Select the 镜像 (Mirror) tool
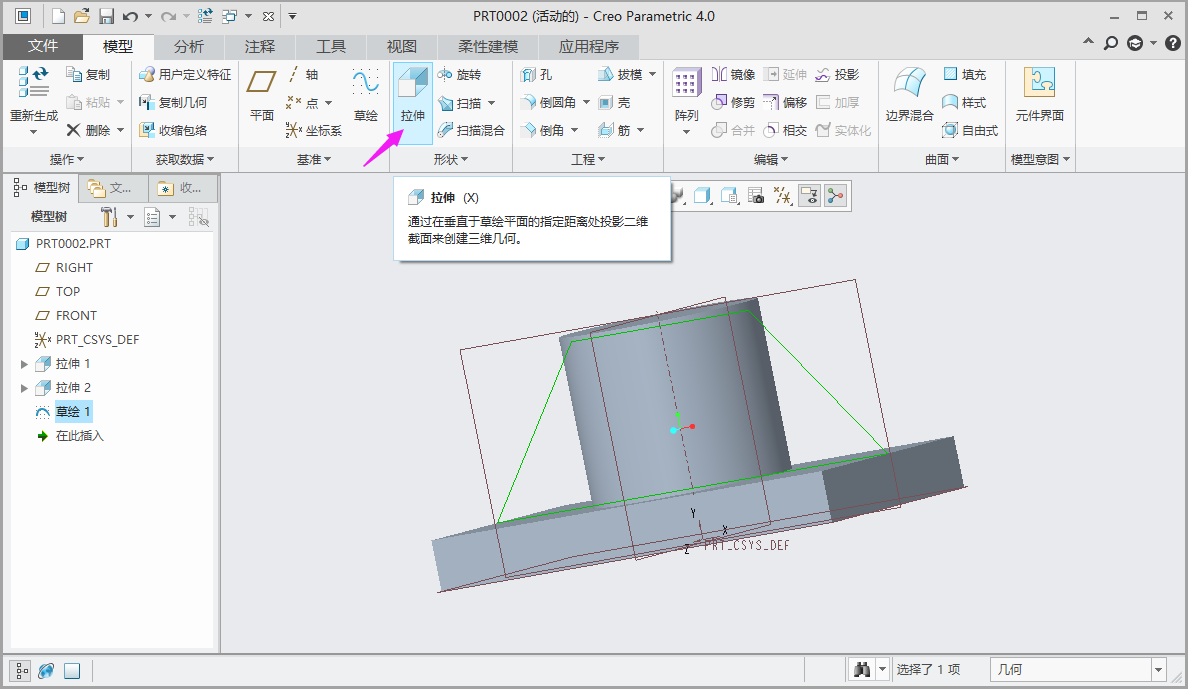Viewport: 1188px width, 689px height. pos(733,75)
